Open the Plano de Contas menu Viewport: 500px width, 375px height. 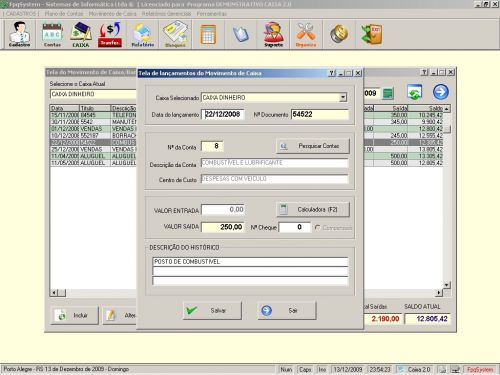tap(64, 14)
